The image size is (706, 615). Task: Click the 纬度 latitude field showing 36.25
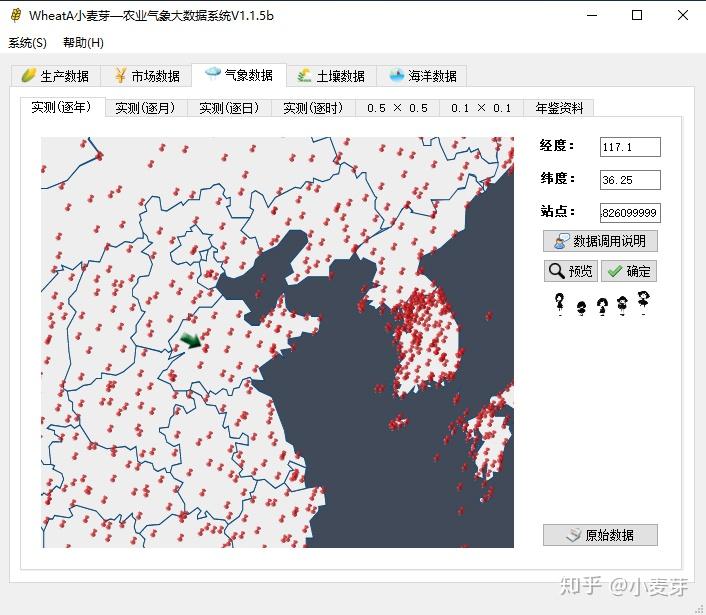[x=630, y=180]
